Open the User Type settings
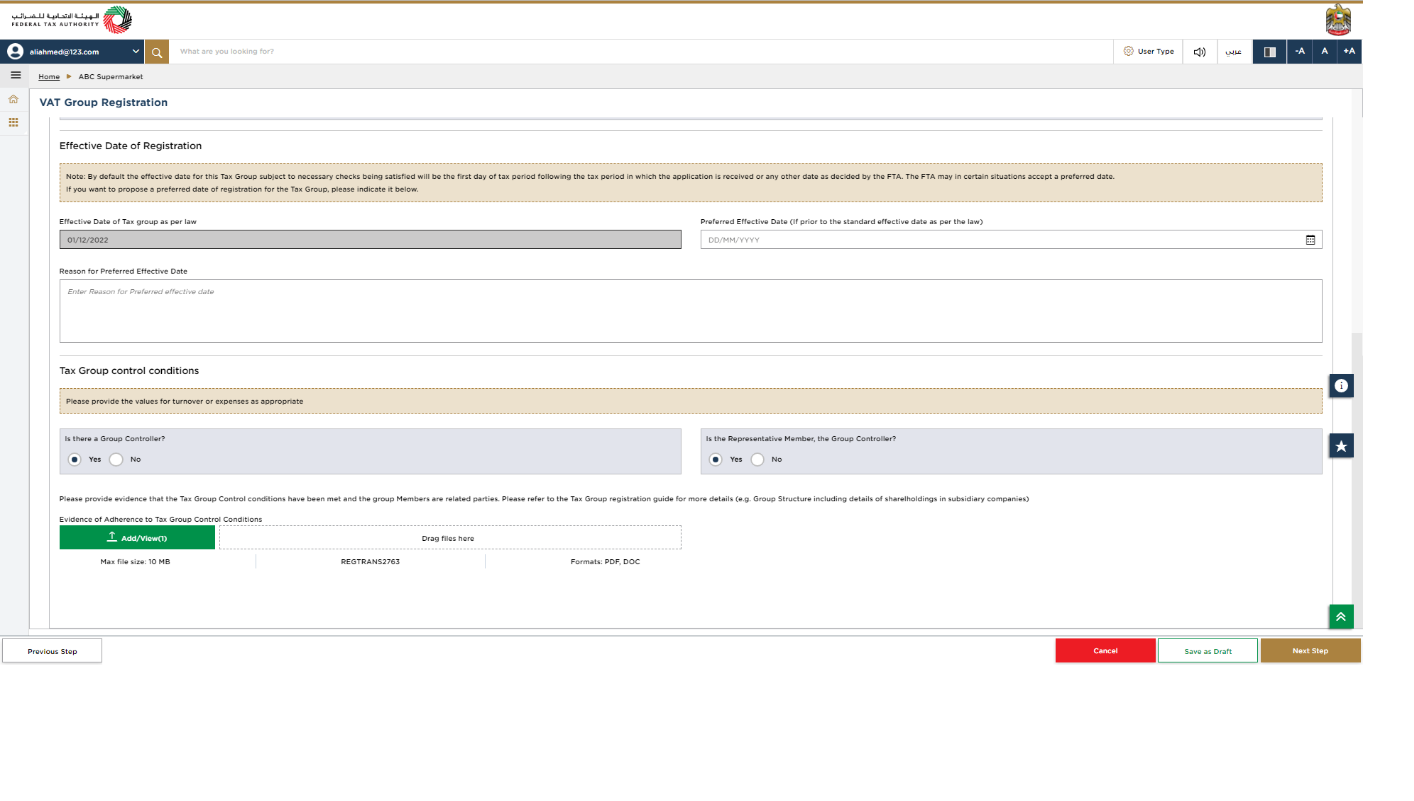 tap(1148, 52)
